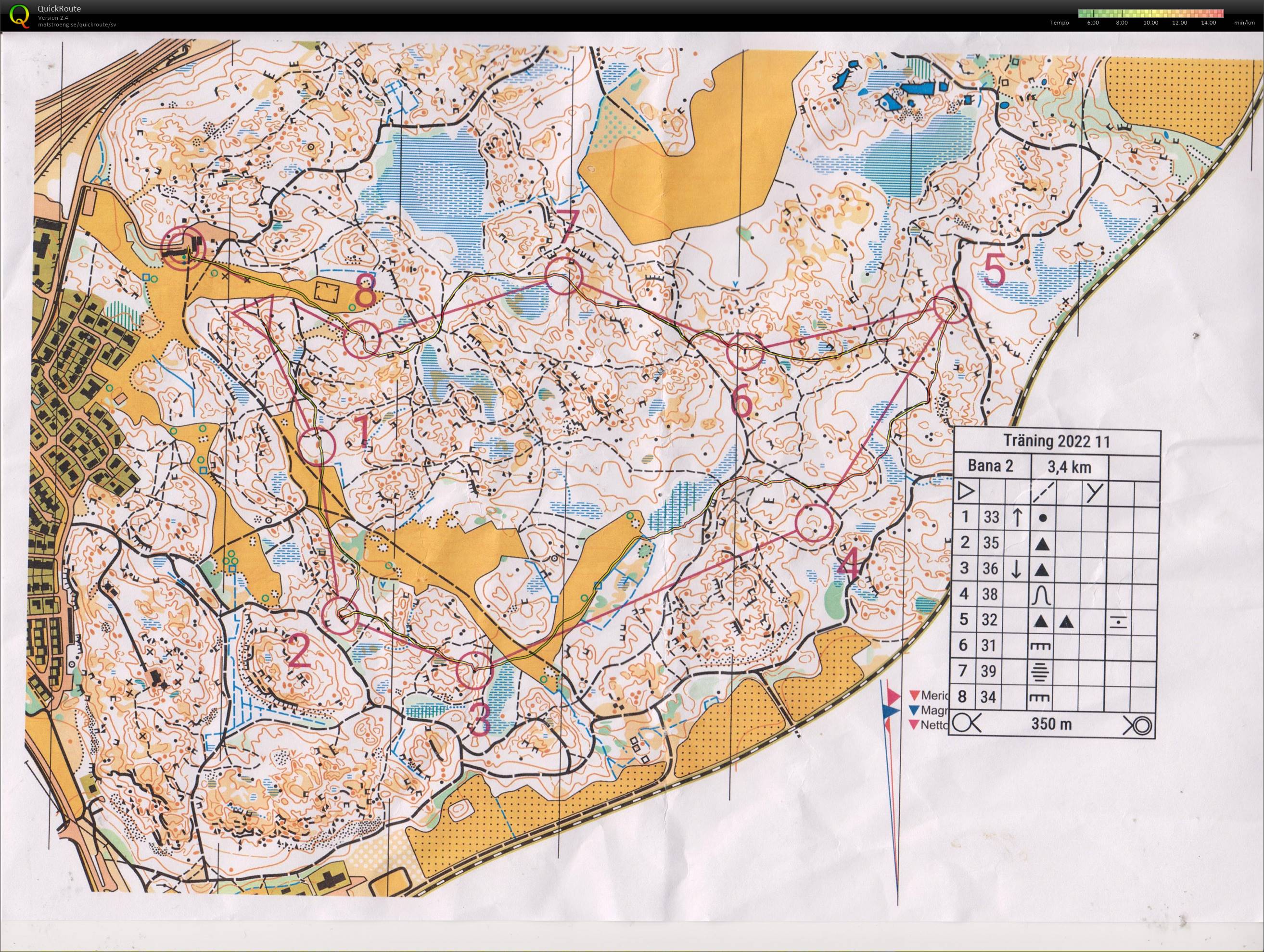The image size is (1264, 952).
Task: Click the down arrow in row 3
Action: [1017, 569]
